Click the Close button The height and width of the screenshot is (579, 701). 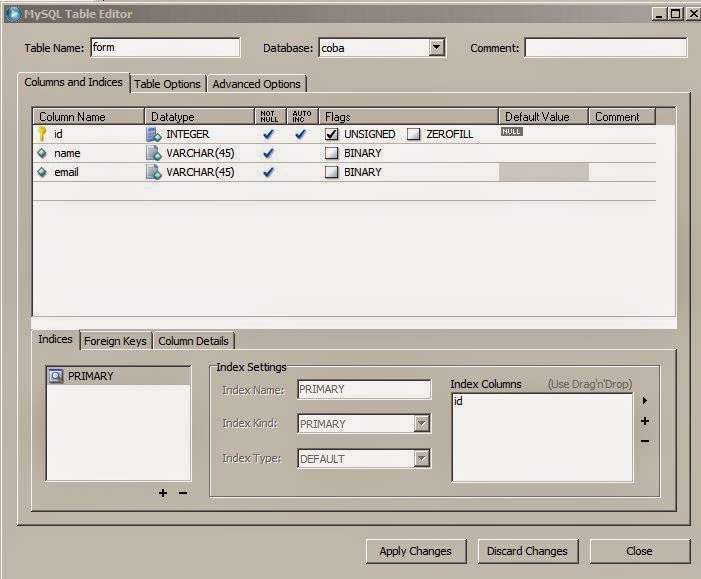point(639,551)
